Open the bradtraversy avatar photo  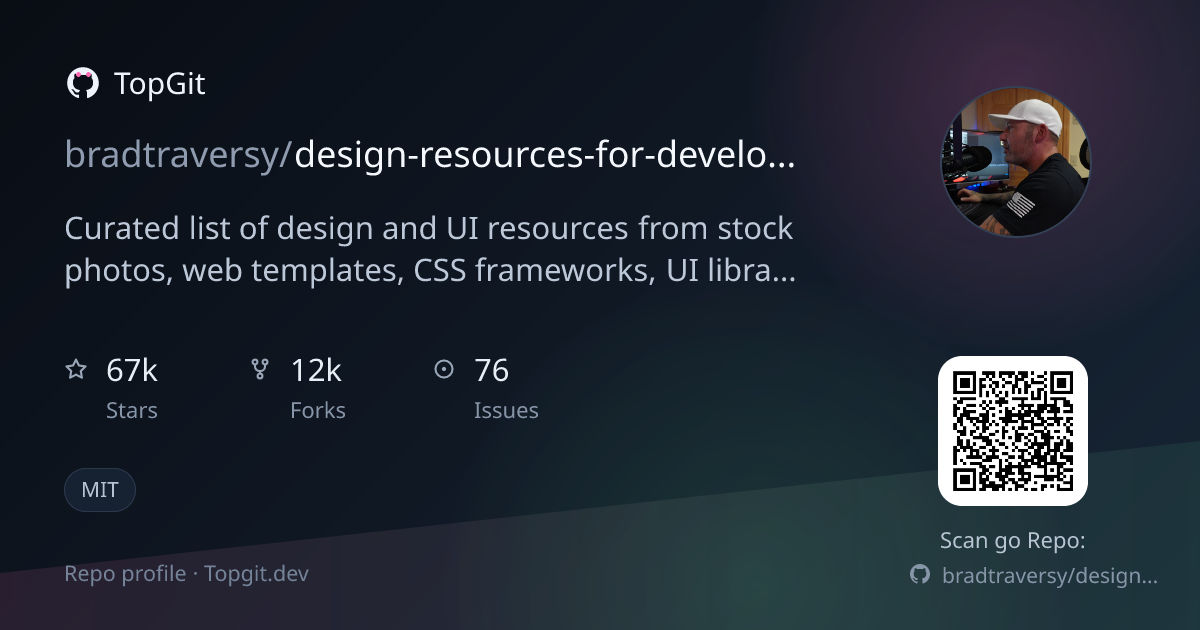[x=1015, y=161]
